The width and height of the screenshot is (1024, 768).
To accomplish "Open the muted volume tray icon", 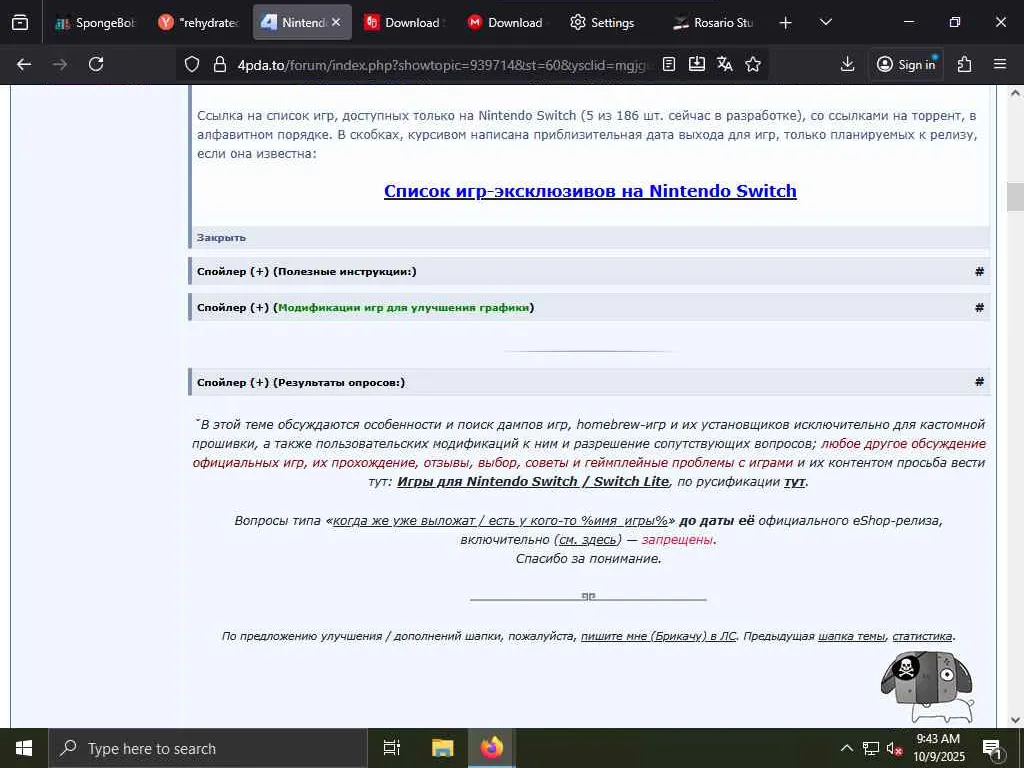I will coord(894,749).
